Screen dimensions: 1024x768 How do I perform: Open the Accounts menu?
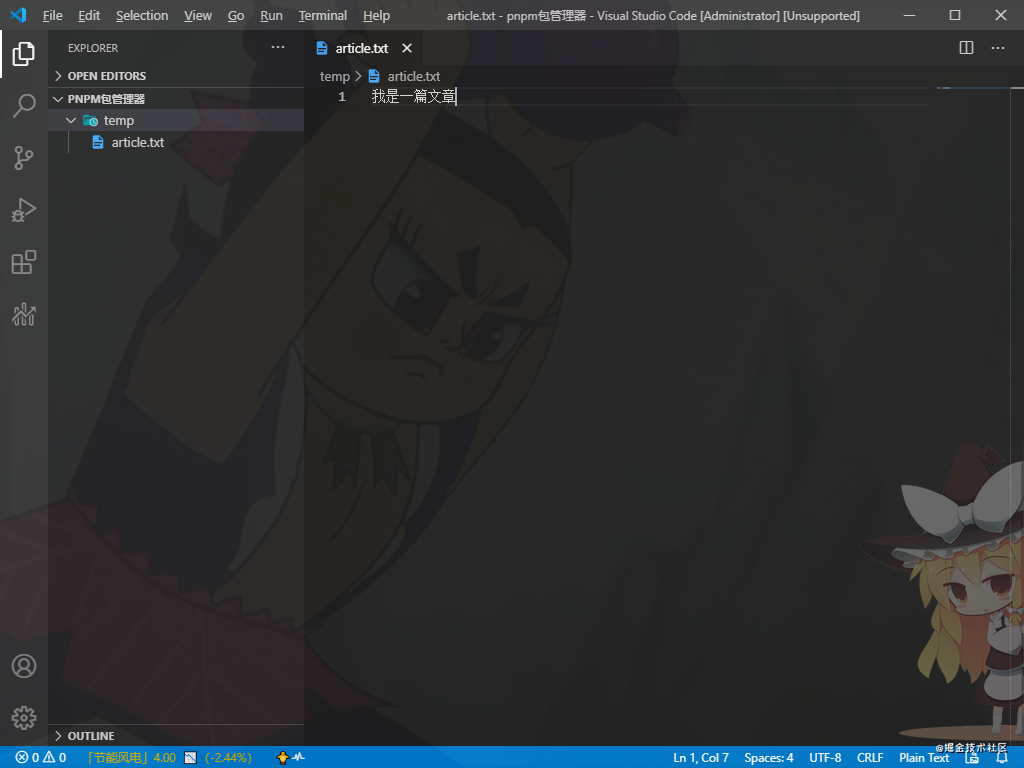tap(24, 666)
